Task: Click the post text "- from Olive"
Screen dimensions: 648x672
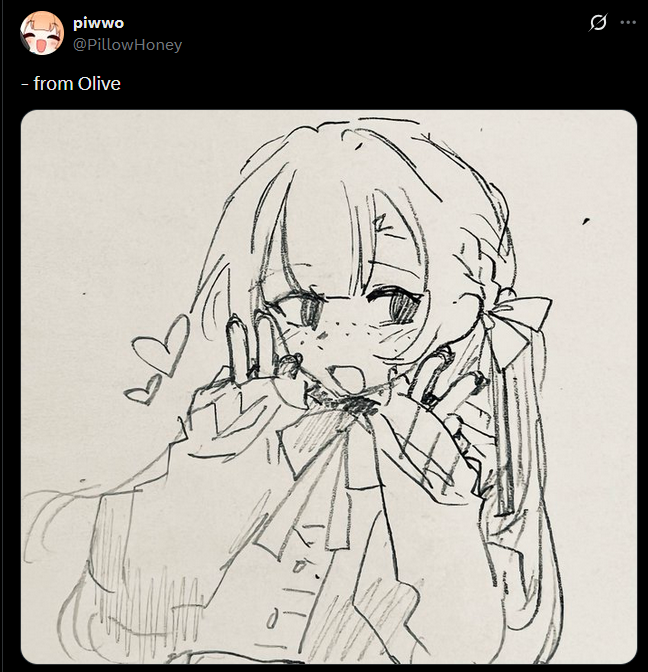Action: pos(71,84)
